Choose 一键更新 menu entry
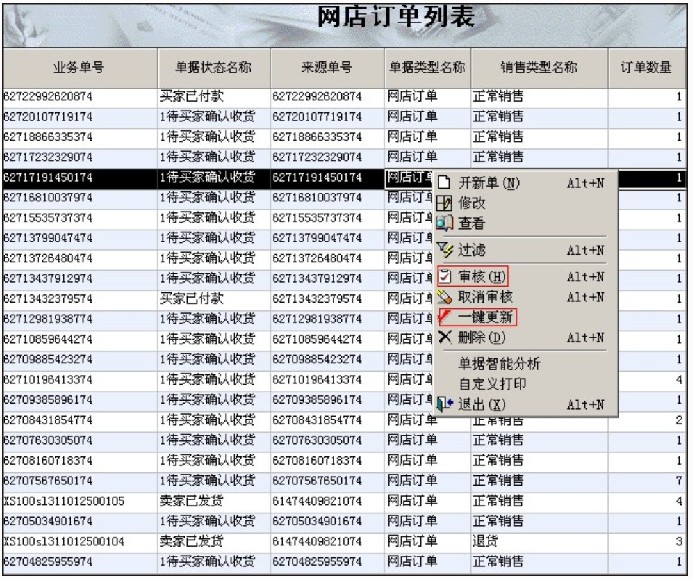Viewport: 693px width, 580px height. coord(525,317)
